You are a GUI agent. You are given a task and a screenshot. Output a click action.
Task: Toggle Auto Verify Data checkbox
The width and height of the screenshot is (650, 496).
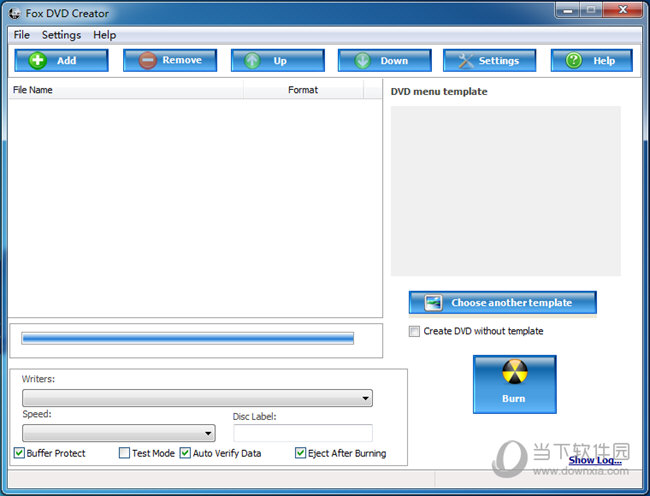point(185,453)
